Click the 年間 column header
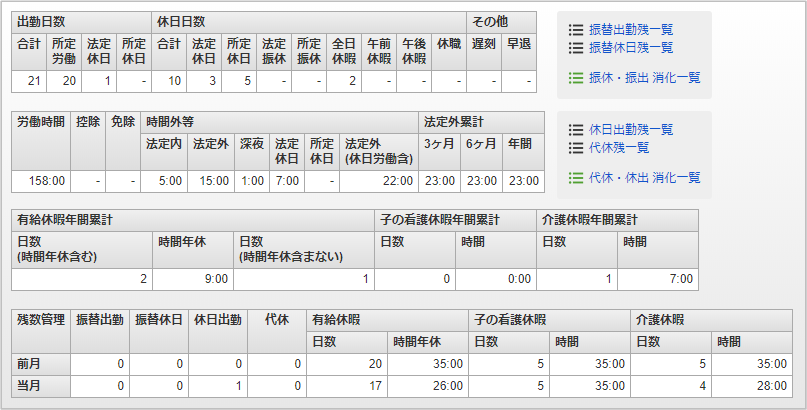The width and height of the screenshot is (807, 410). (523, 152)
